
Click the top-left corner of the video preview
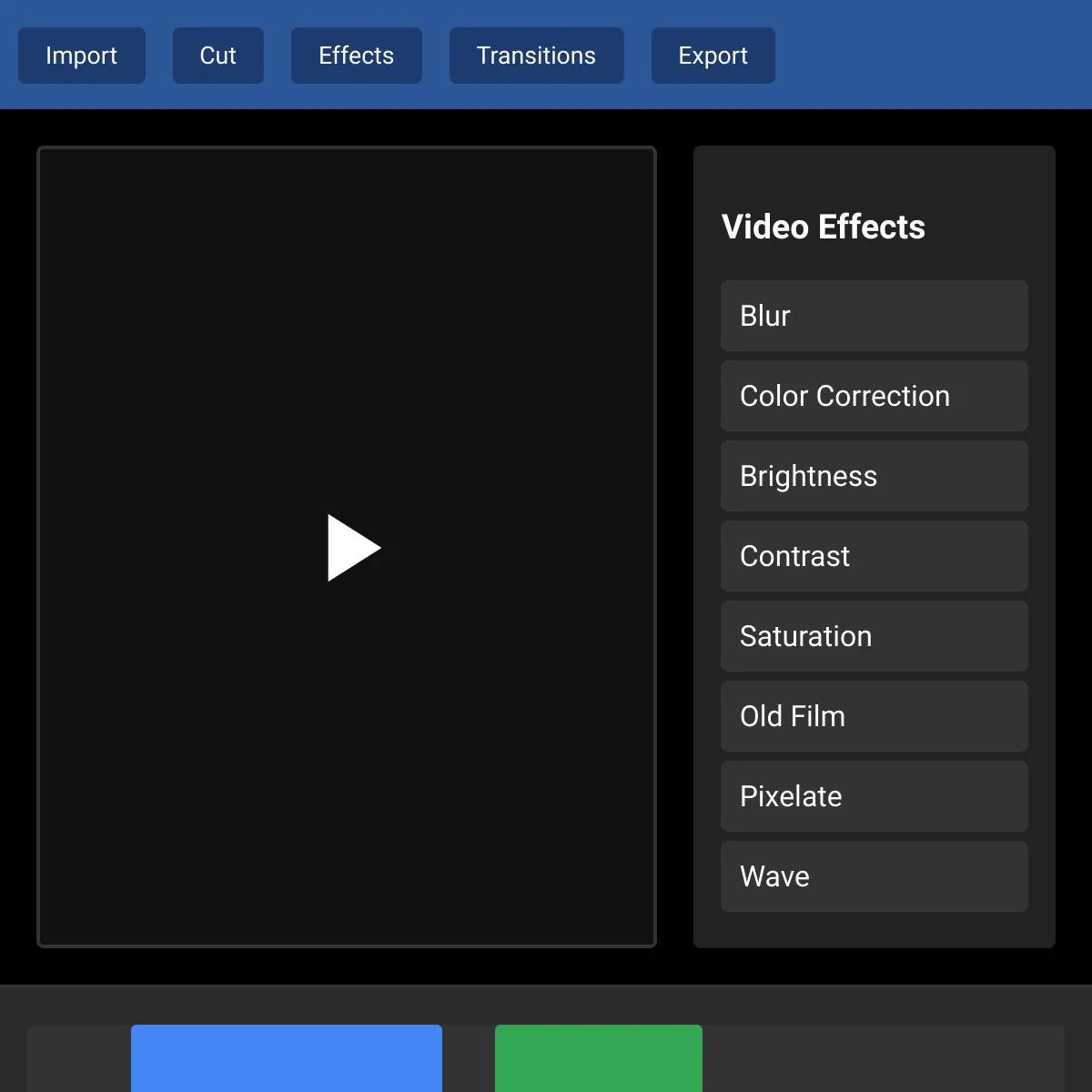[x=47, y=157]
